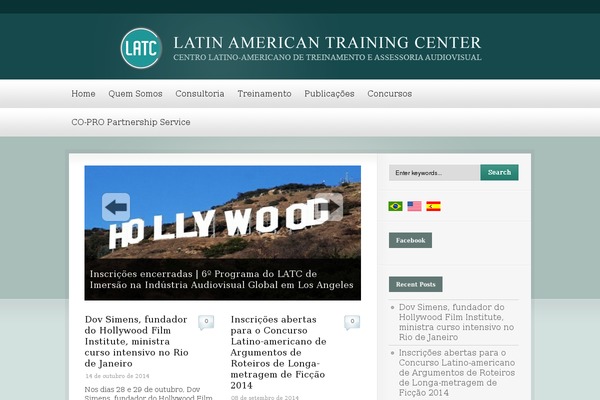Open the Publicações menu
The height and width of the screenshot is (400, 600).
click(329, 94)
